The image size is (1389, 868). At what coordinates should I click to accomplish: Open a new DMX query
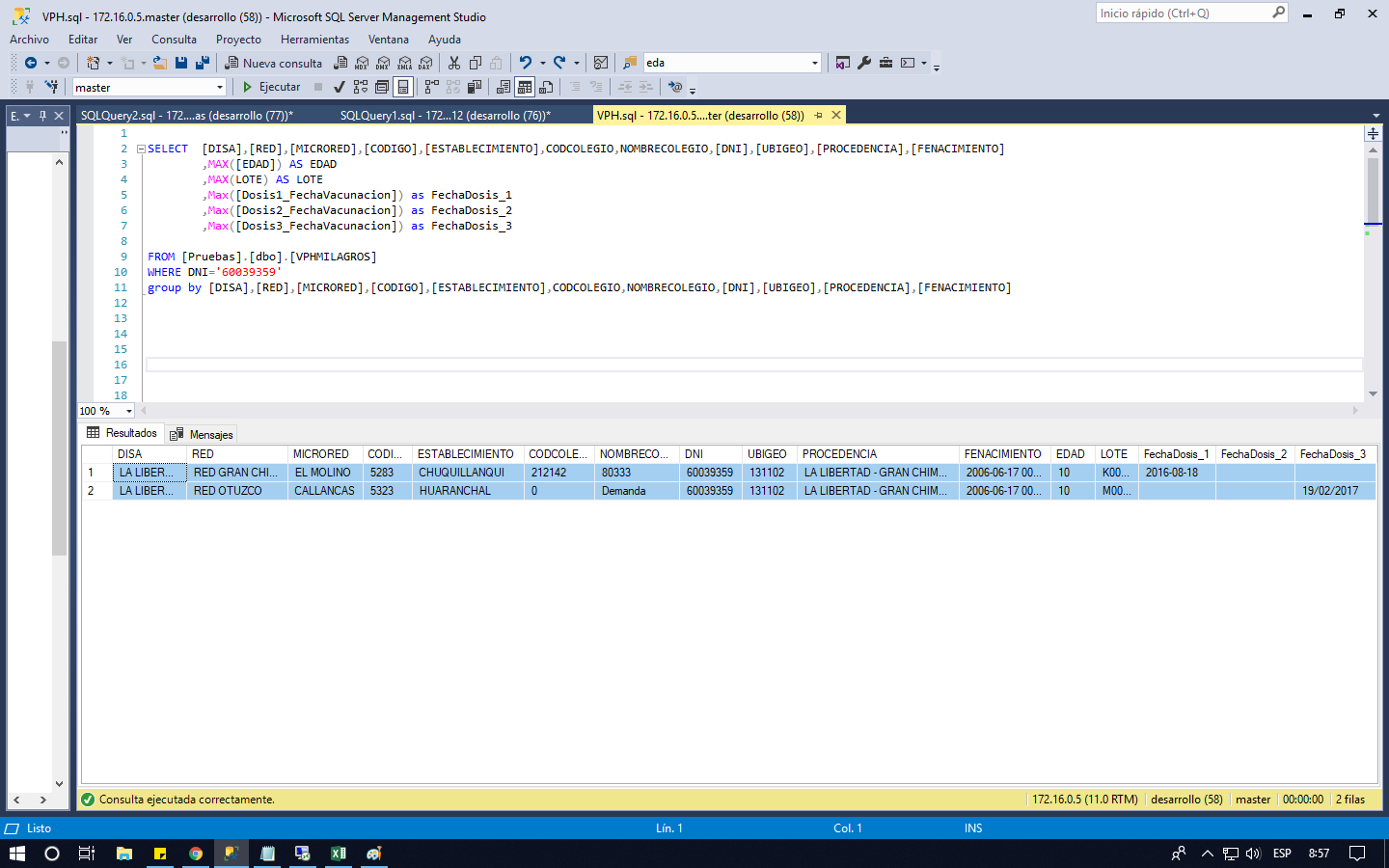tap(383, 63)
